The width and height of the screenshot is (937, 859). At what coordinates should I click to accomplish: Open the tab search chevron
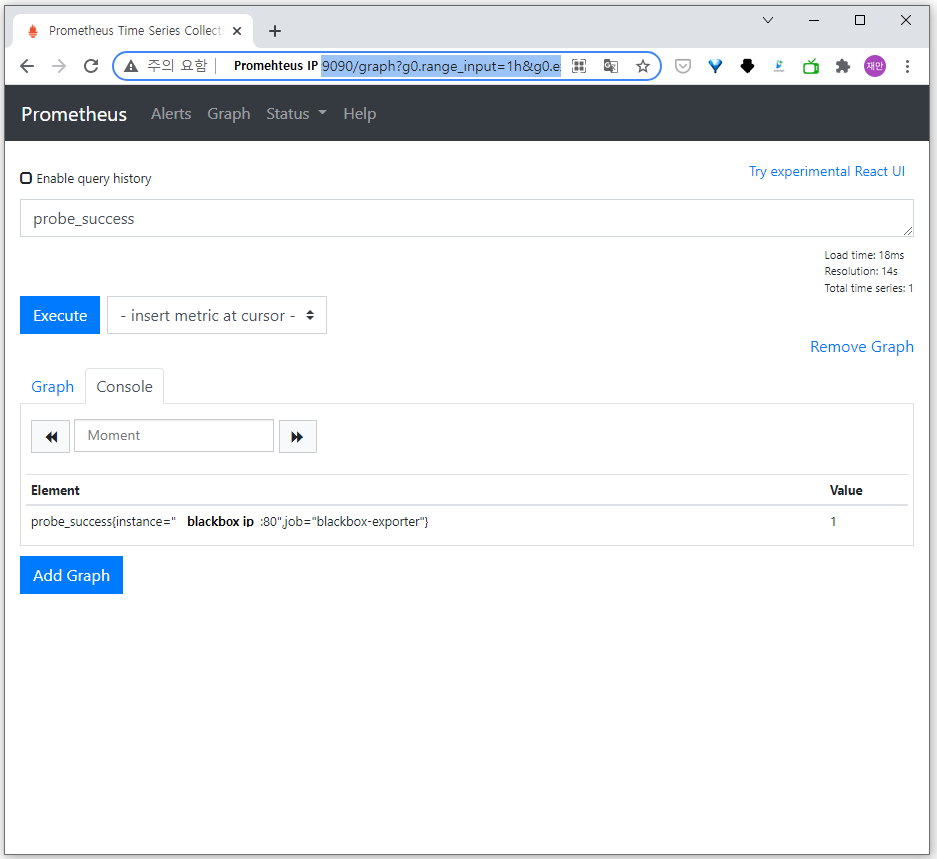[x=768, y=20]
